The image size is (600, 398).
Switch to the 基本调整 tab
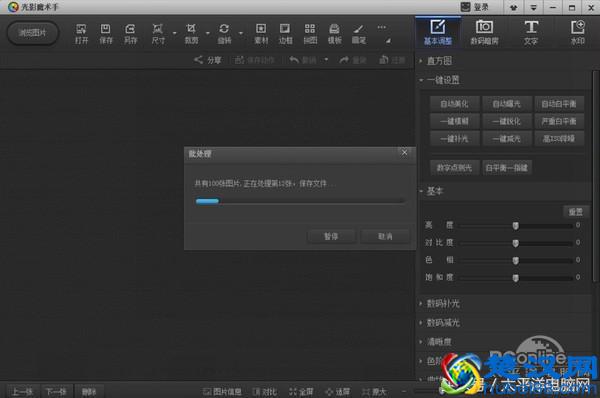[438, 32]
